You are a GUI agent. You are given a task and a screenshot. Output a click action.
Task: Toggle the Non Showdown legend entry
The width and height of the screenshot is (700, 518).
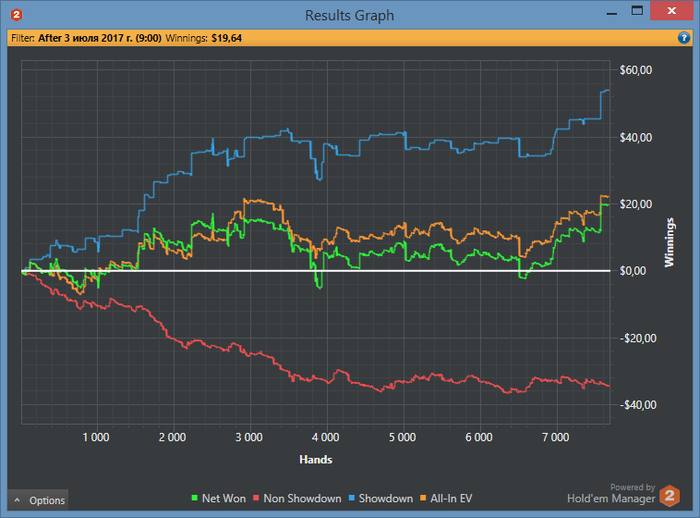point(297,498)
